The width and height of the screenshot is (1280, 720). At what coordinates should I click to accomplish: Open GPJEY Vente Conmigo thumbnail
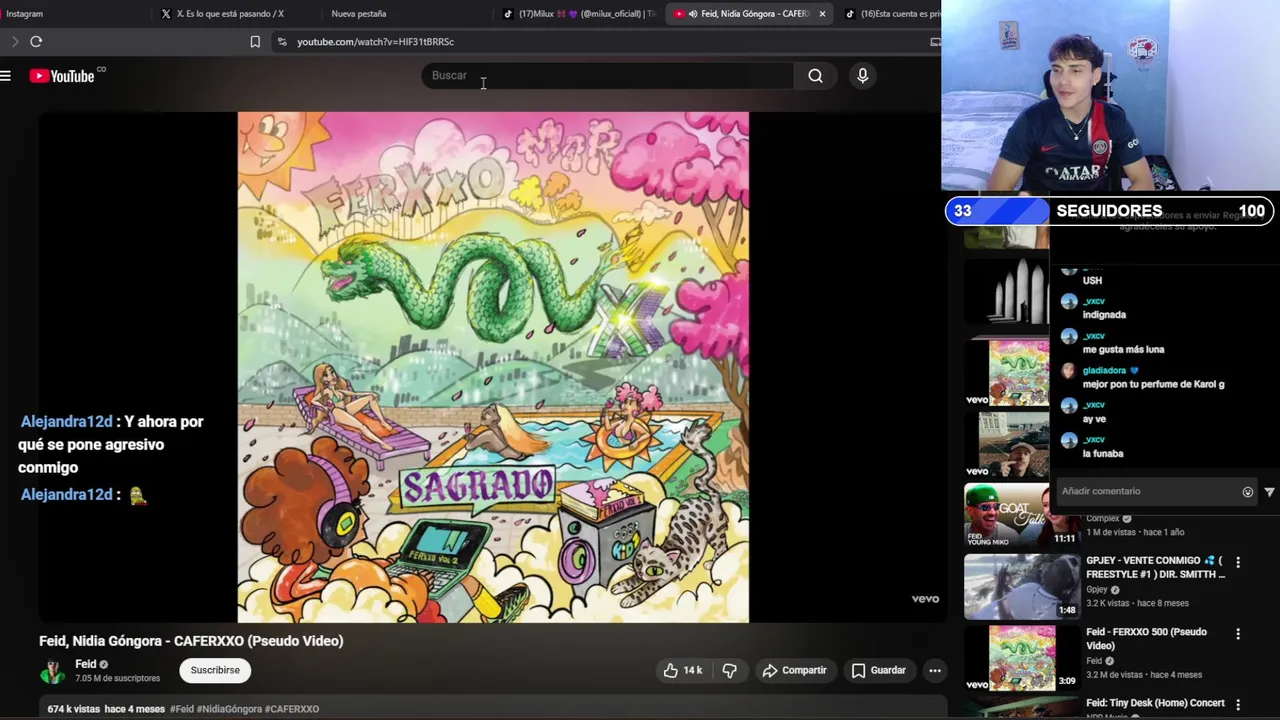tap(1021, 586)
